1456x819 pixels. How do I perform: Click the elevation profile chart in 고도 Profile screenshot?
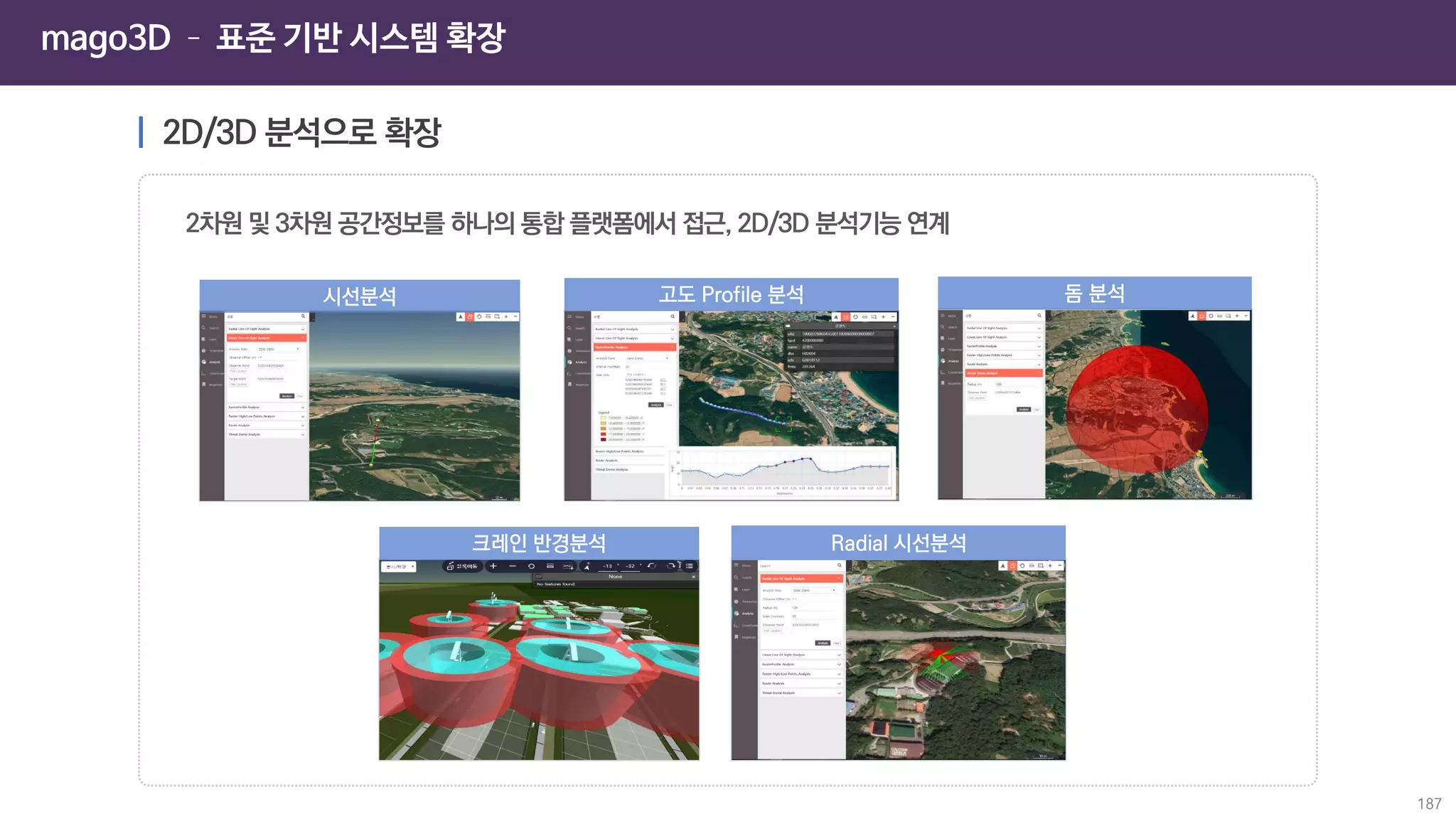tap(785, 470)
